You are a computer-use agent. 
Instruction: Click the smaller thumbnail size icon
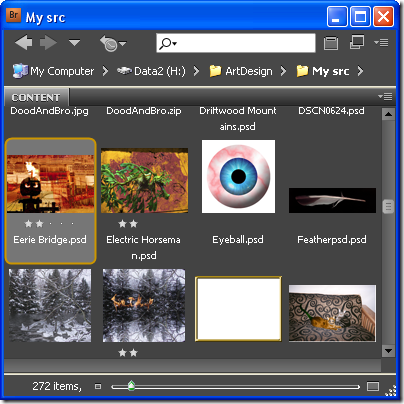click(x=98, y=387)
